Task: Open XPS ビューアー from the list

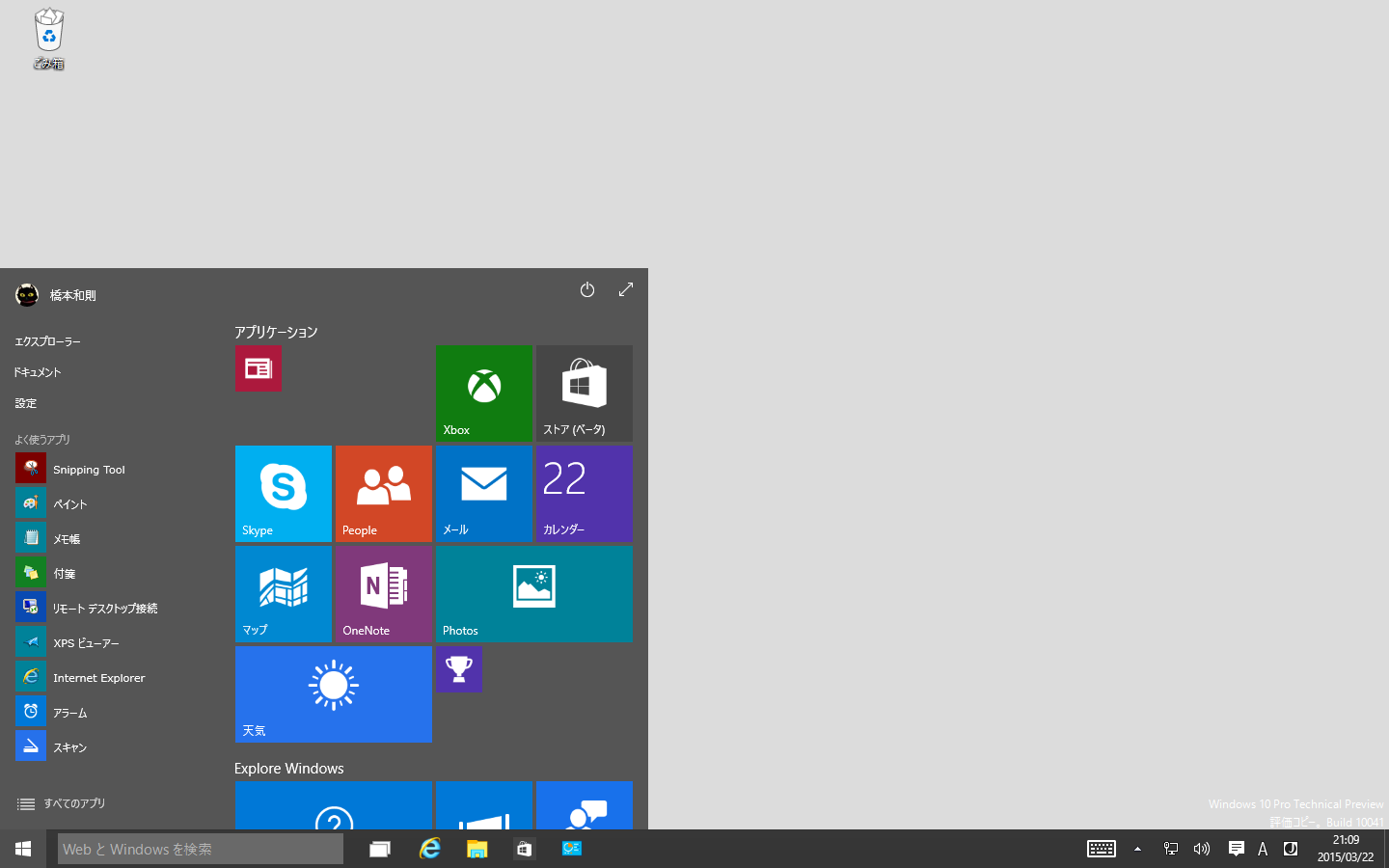Action: (116, 642)
